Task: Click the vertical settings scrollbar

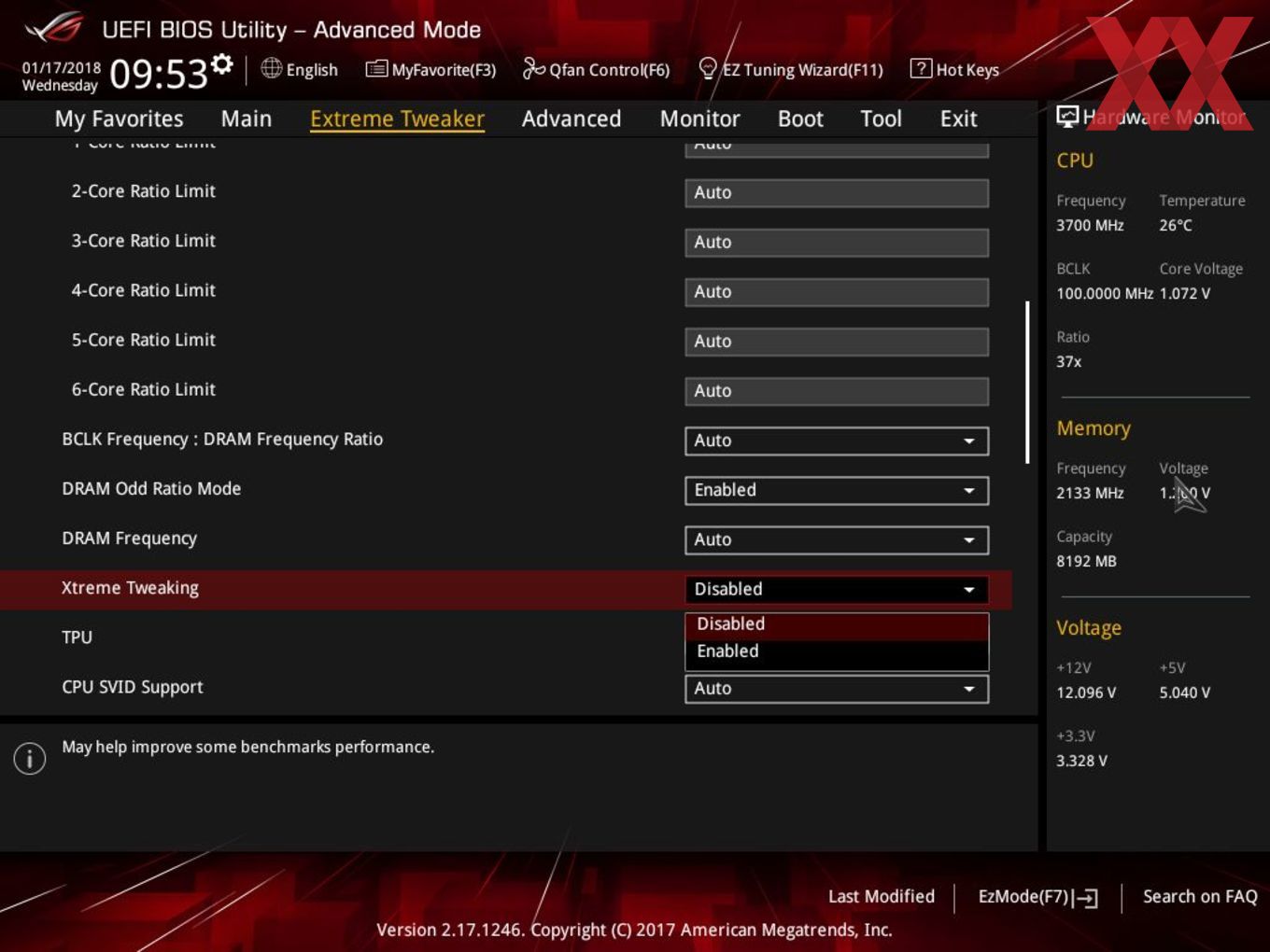Action: pyautogui.click(x=1027, y=382)
